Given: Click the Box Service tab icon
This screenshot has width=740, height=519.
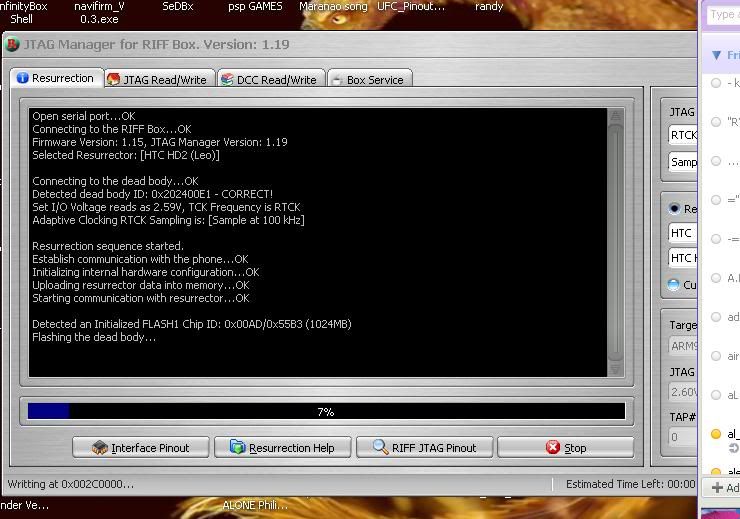Looking at the screenshot, I should click(337, 80).
